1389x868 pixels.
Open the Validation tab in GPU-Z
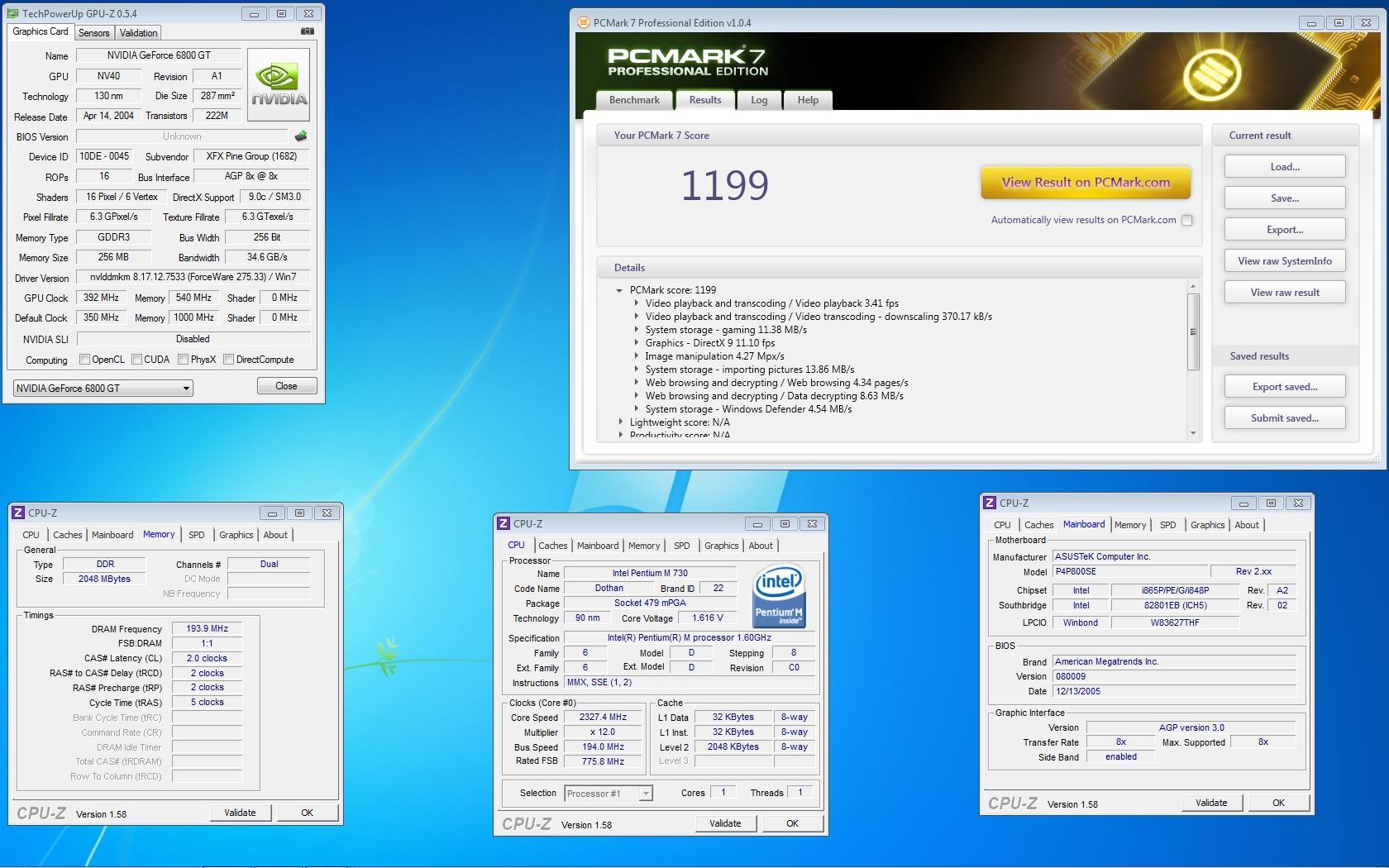click(138, 33)
